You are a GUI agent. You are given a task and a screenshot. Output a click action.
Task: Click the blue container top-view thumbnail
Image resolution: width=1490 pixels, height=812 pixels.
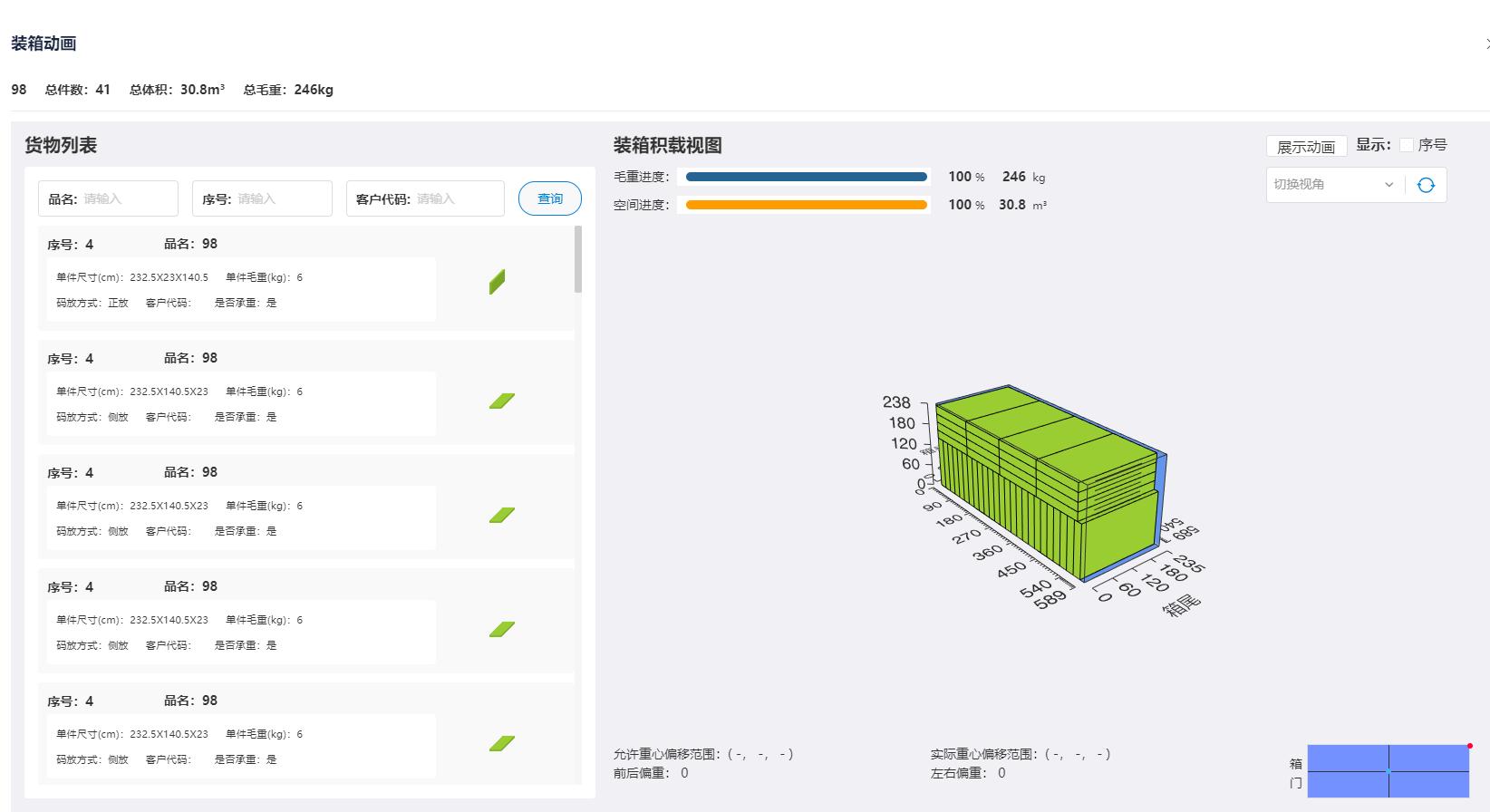1388,770
